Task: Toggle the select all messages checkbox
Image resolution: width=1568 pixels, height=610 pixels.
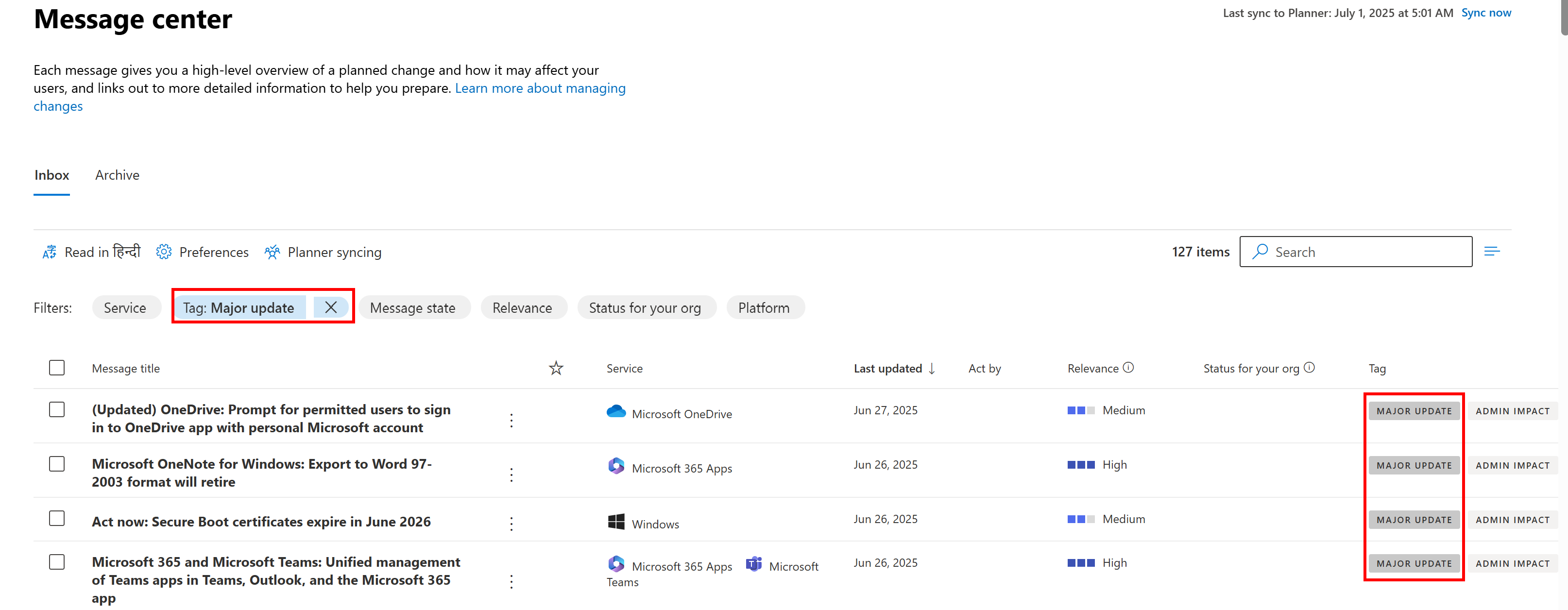Action: (x=57, y=368)
